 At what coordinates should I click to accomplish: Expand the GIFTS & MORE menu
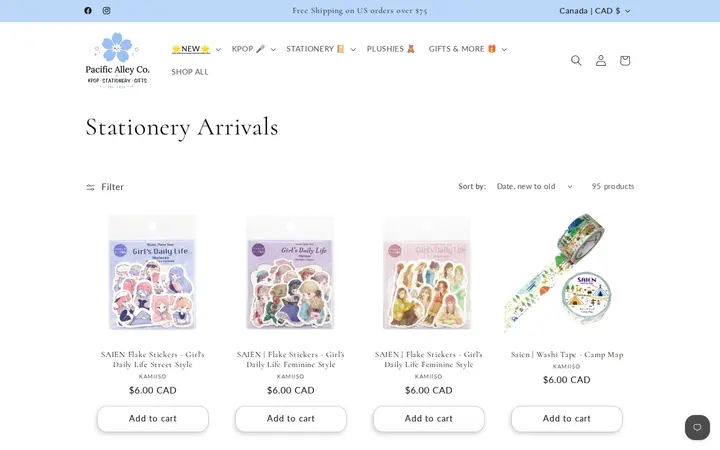click(x=467, y=49)
